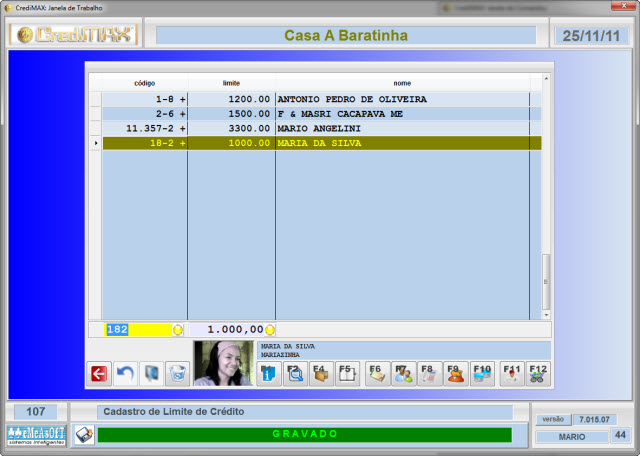Click the customer photo thumbnail
Image resolution: width=640 pixels, height=456 pixels.
(x=222, y=364)
